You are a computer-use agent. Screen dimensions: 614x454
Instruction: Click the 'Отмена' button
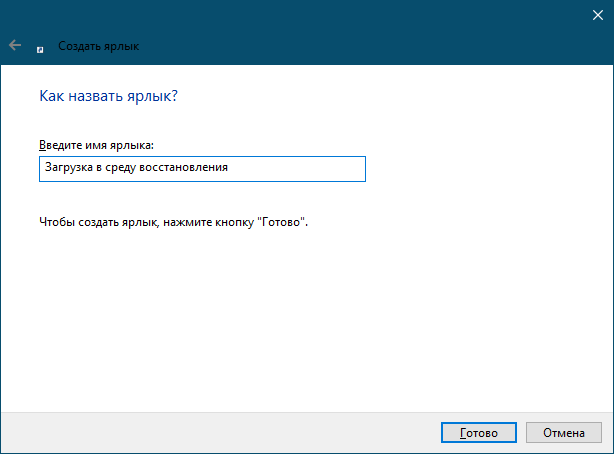coord(563,432)
